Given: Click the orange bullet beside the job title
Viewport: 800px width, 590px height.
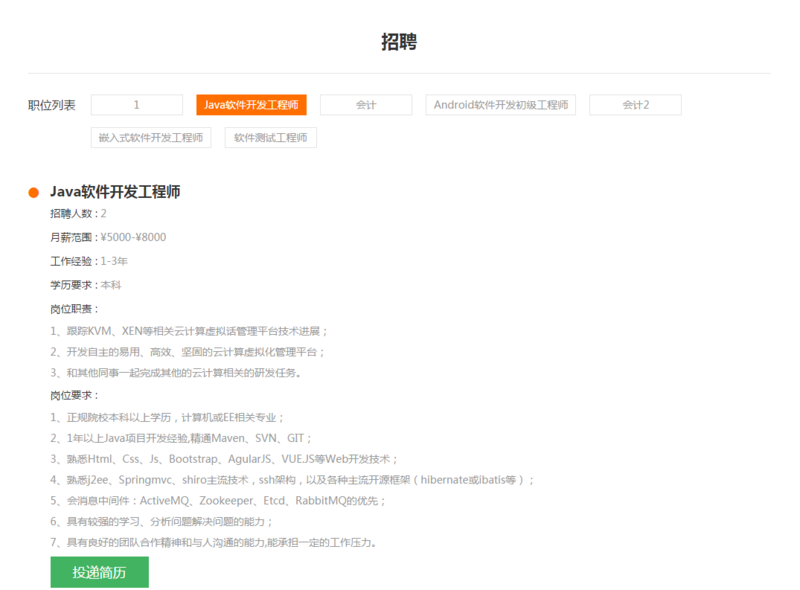Looking at the screenshot, I should click(x=33, y=192).
